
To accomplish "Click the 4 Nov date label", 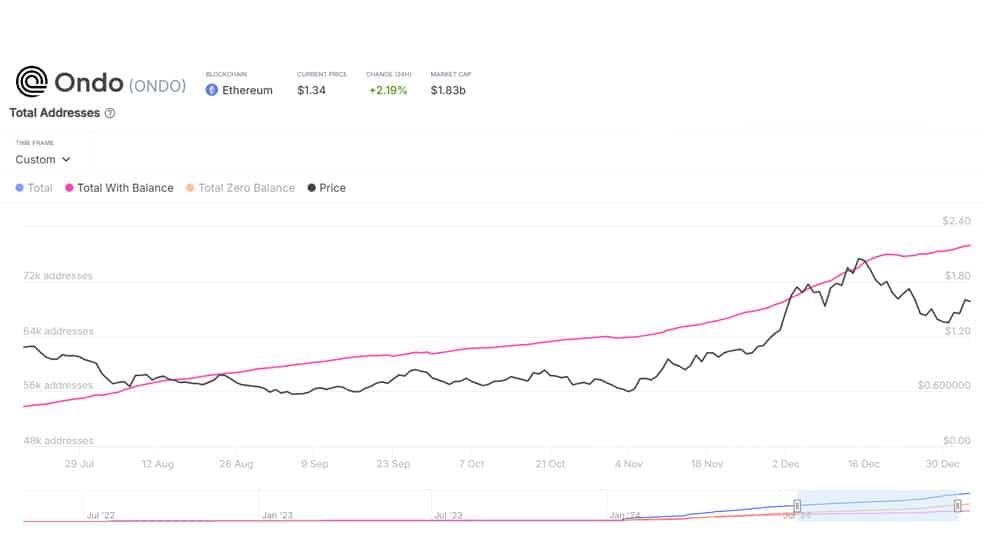I will [629, 464].
